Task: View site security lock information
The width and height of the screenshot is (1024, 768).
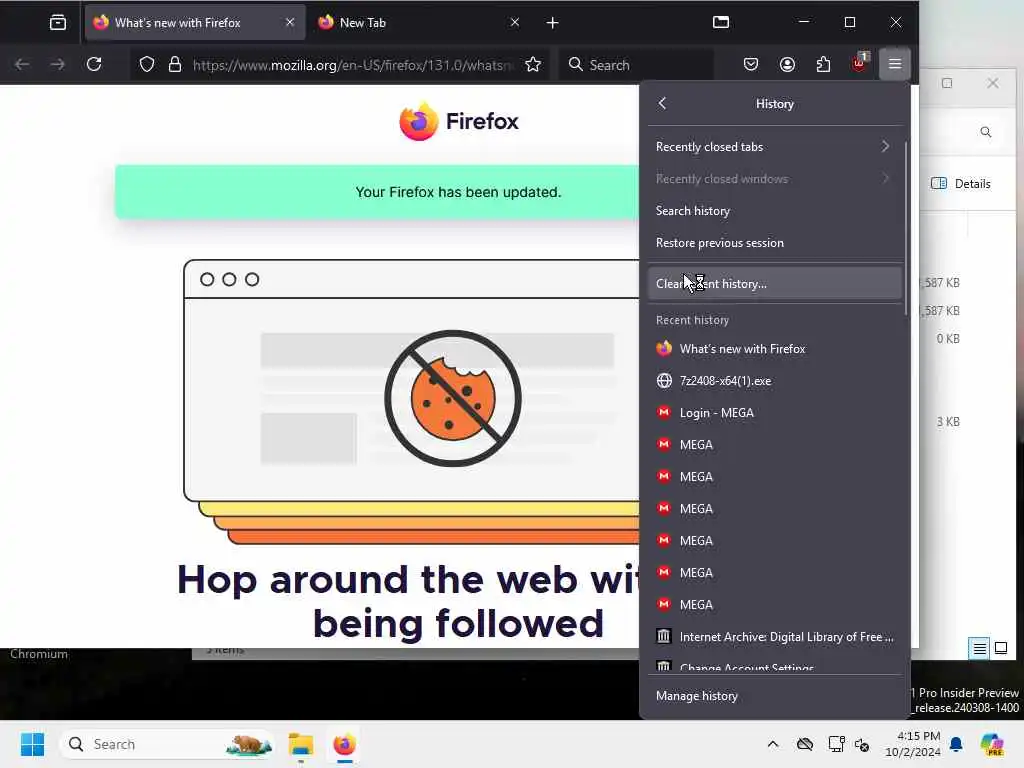Action: [x=174, y=64]
